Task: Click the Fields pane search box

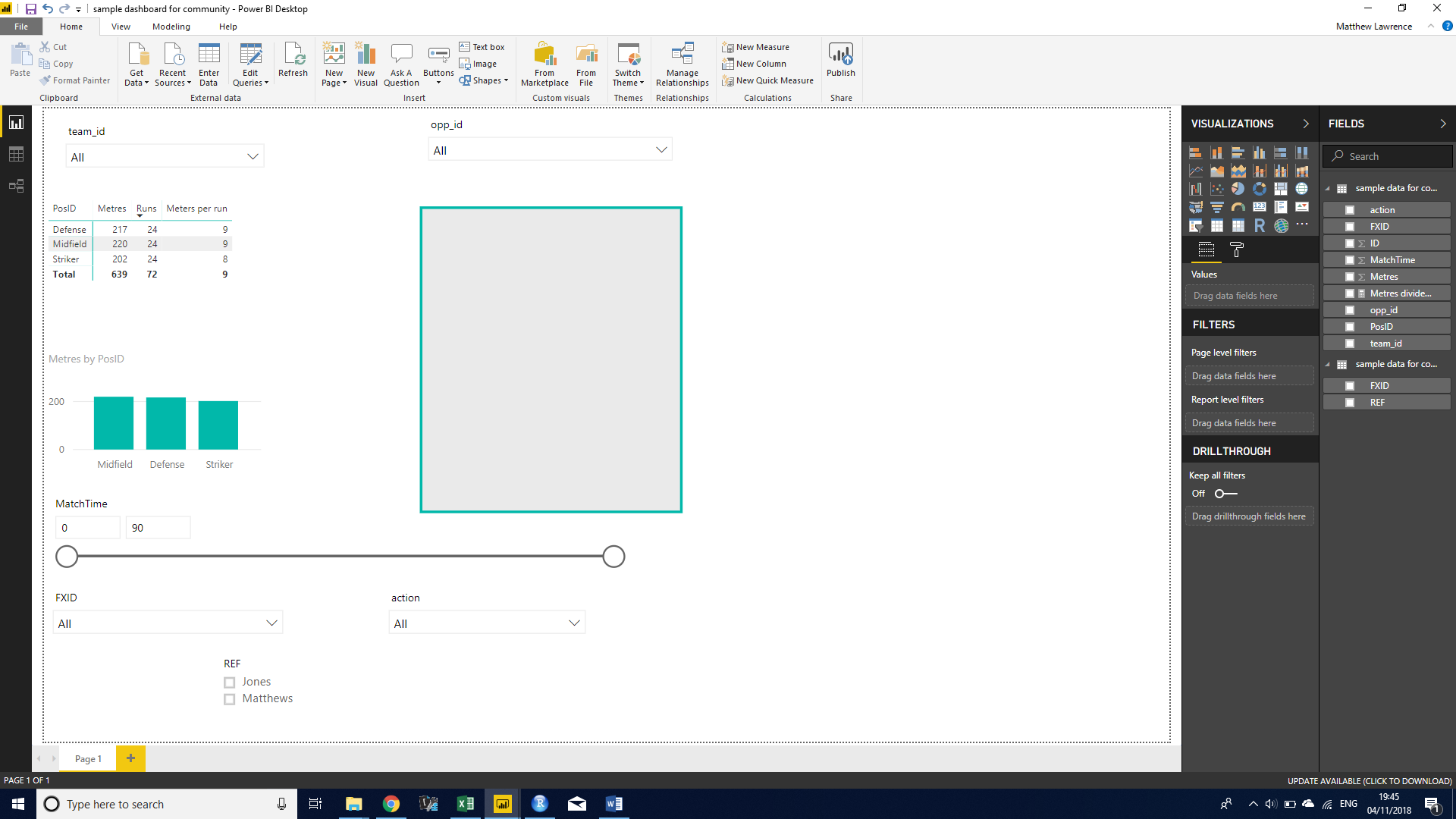Action: click(1388, 156)
